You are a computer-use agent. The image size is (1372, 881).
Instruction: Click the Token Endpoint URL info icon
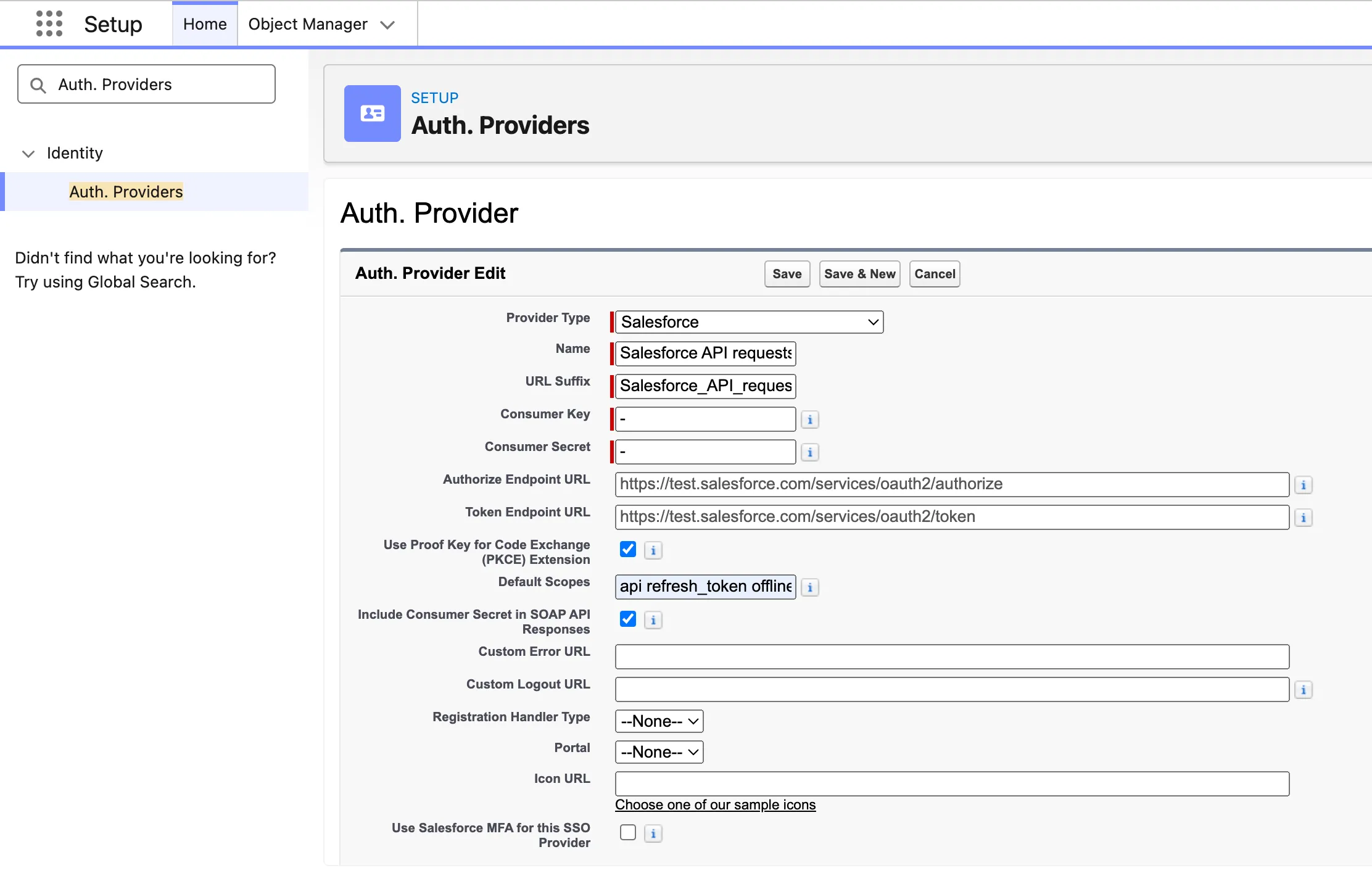click(x=1303, y=518)
